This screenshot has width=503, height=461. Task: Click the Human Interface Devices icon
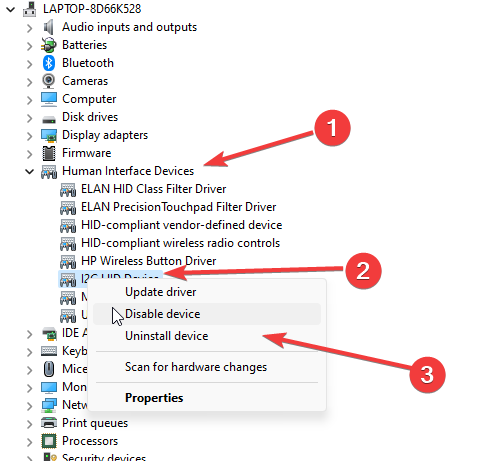[49, 172]
